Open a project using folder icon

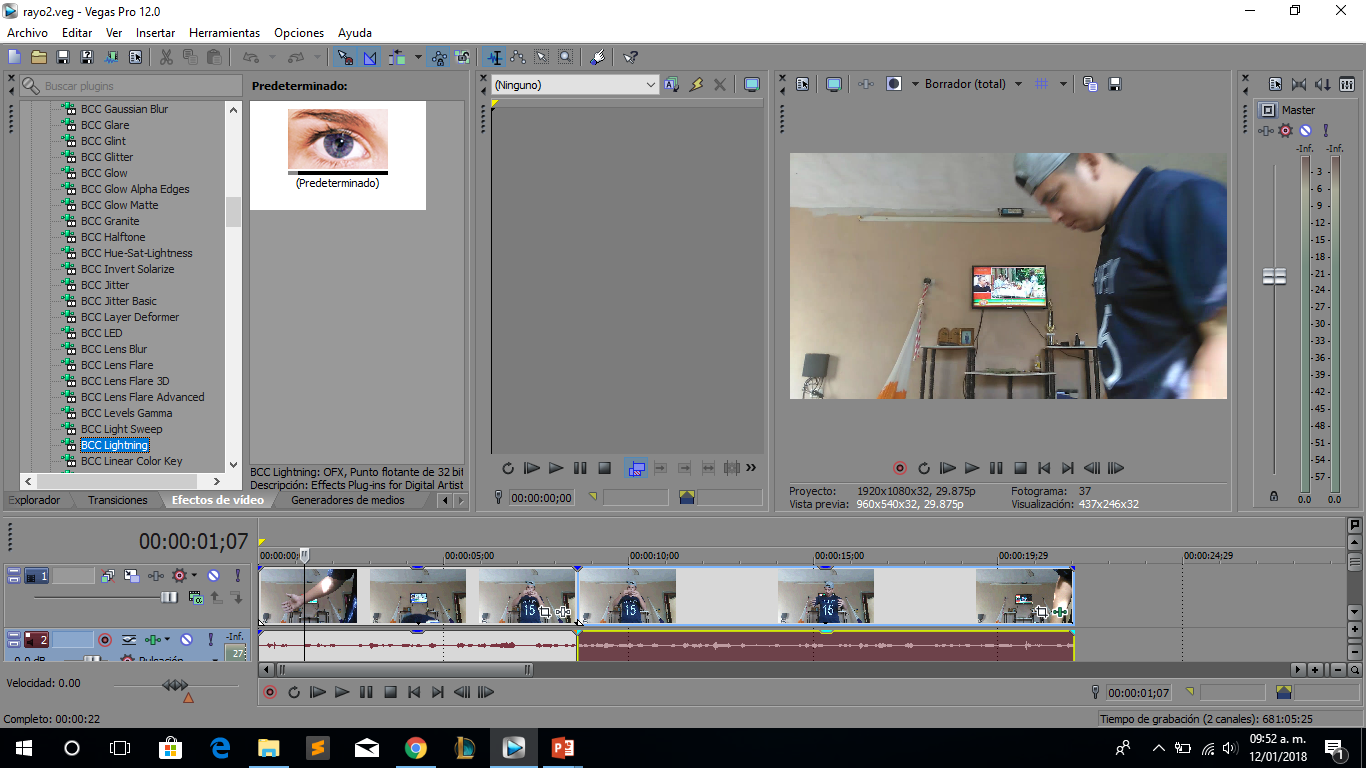(38, 57)
